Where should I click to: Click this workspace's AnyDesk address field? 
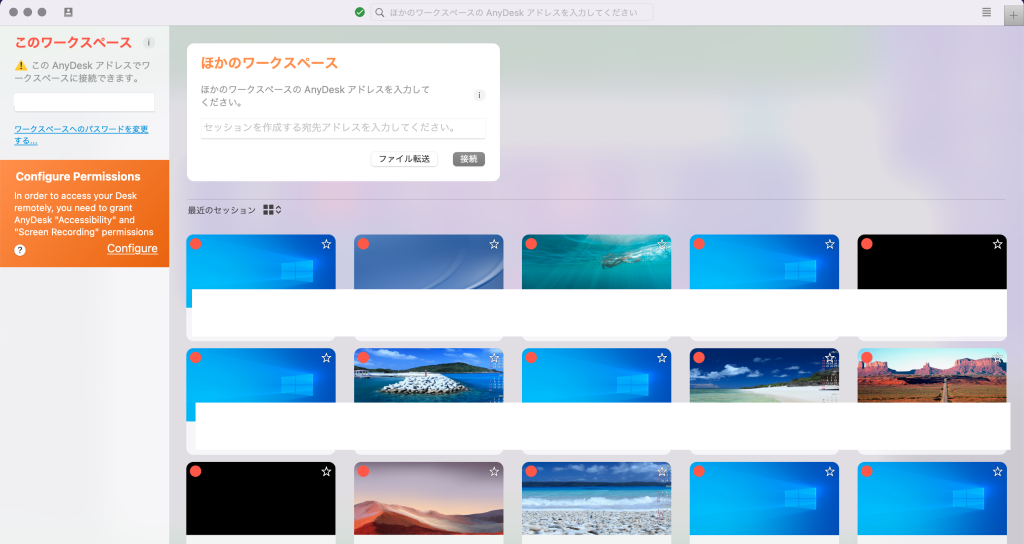pos(84,102)
